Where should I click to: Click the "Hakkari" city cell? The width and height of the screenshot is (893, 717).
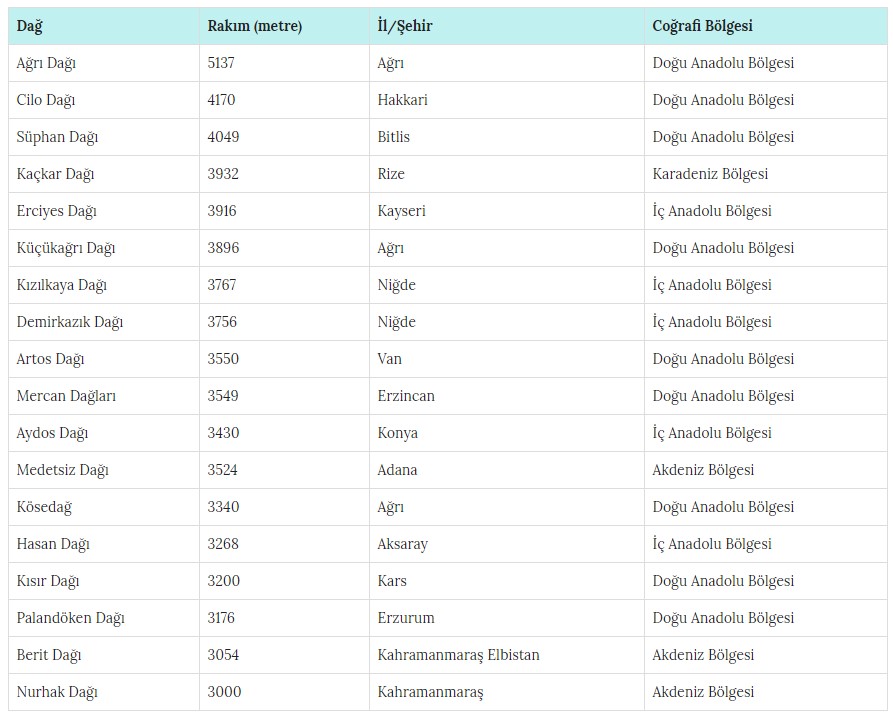point(403,100)
